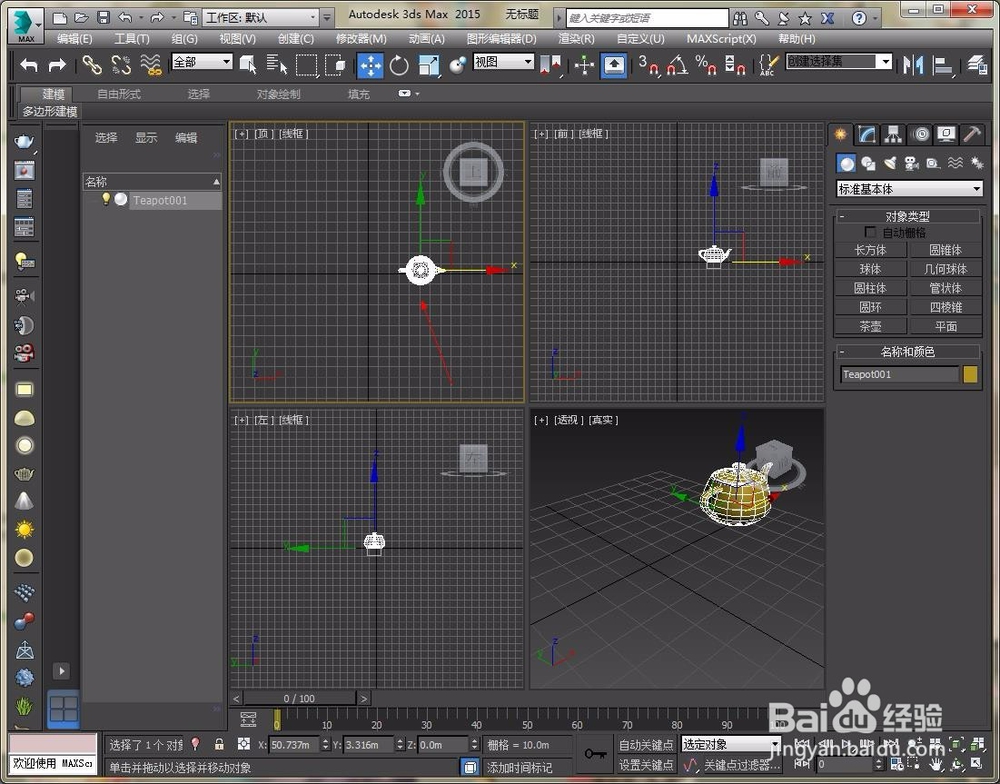Toggle the Angle Snap toggle
Viewport: 1000px width, 784px height.
pyautogui.click(x=677, y=65)
